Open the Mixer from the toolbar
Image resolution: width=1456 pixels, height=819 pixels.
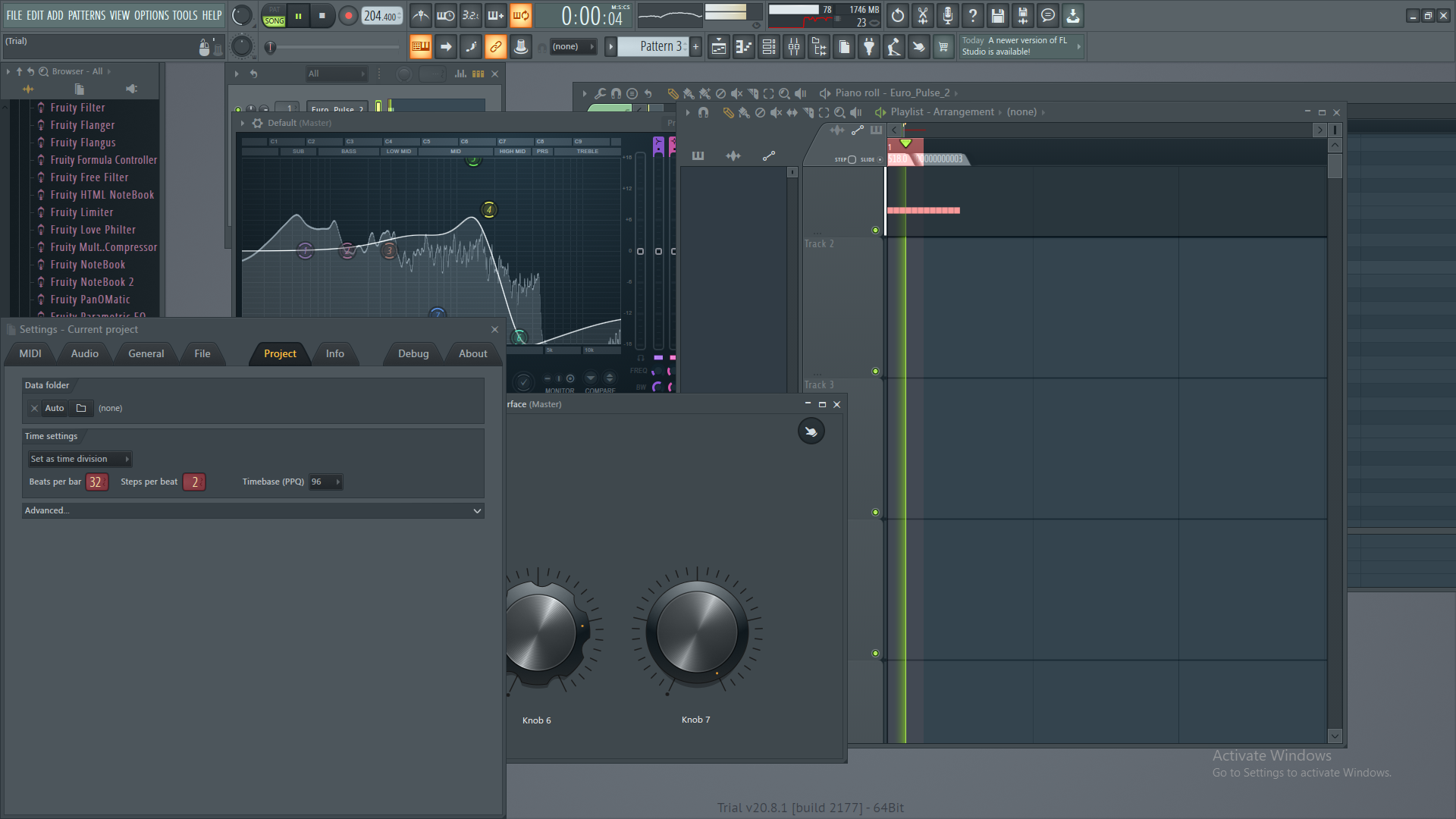(794, 47)
